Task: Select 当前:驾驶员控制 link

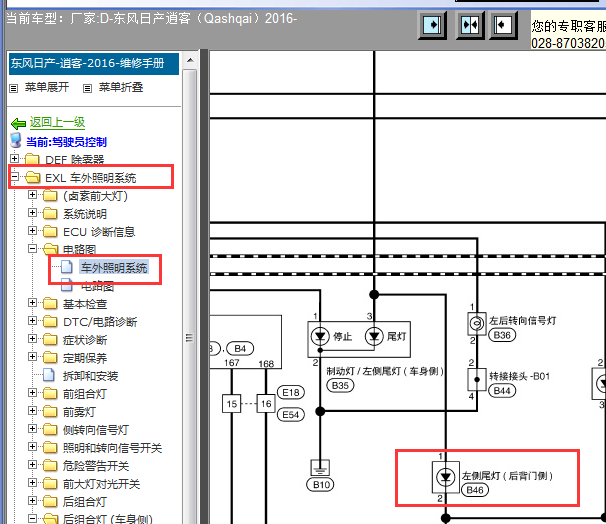Action: [x=66, y=142]
